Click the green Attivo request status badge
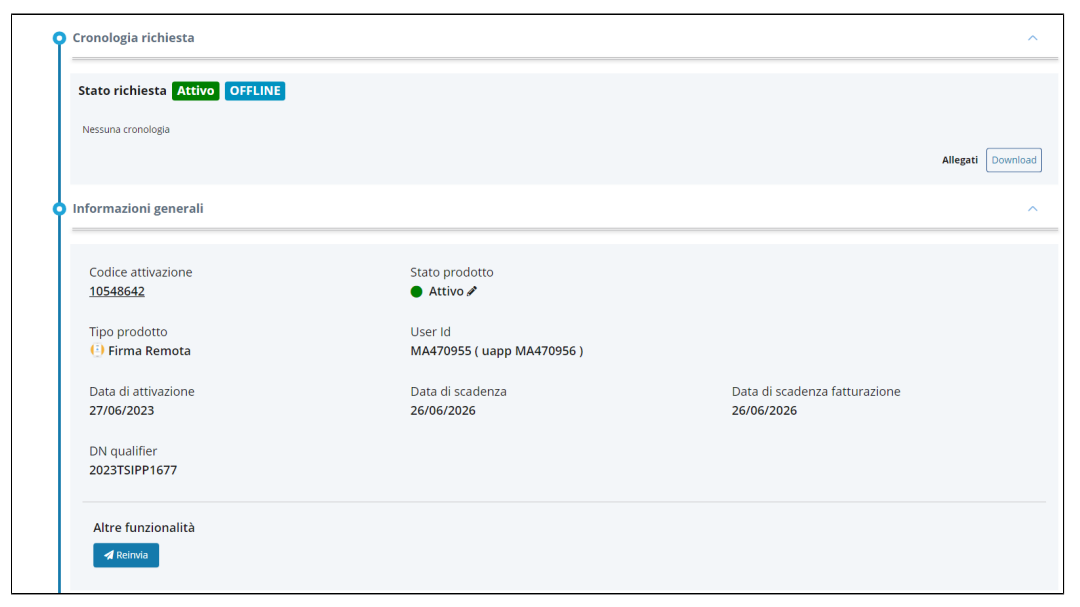The image size is (1080, 607). coord(195,91)
